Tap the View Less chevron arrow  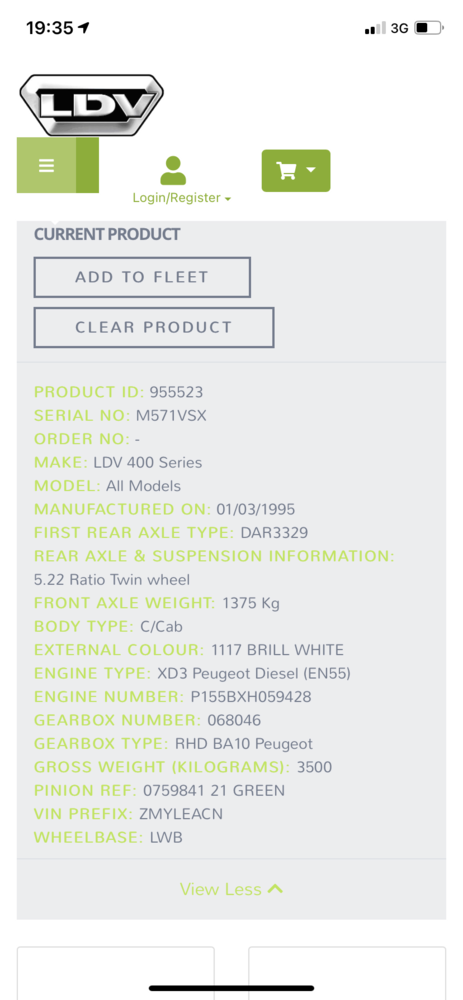(x=276, y=888)
